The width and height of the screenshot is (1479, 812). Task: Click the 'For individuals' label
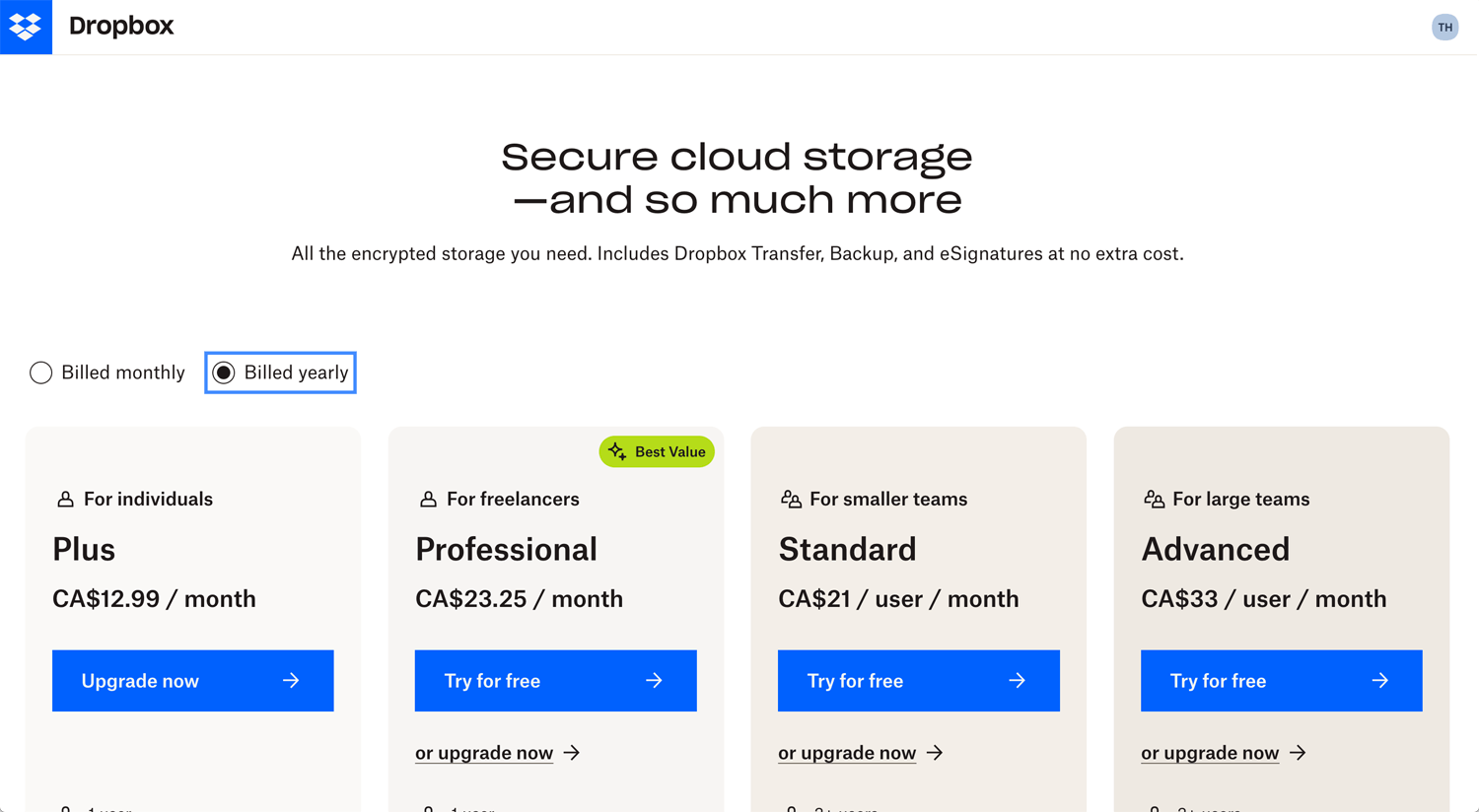(148, 500)
